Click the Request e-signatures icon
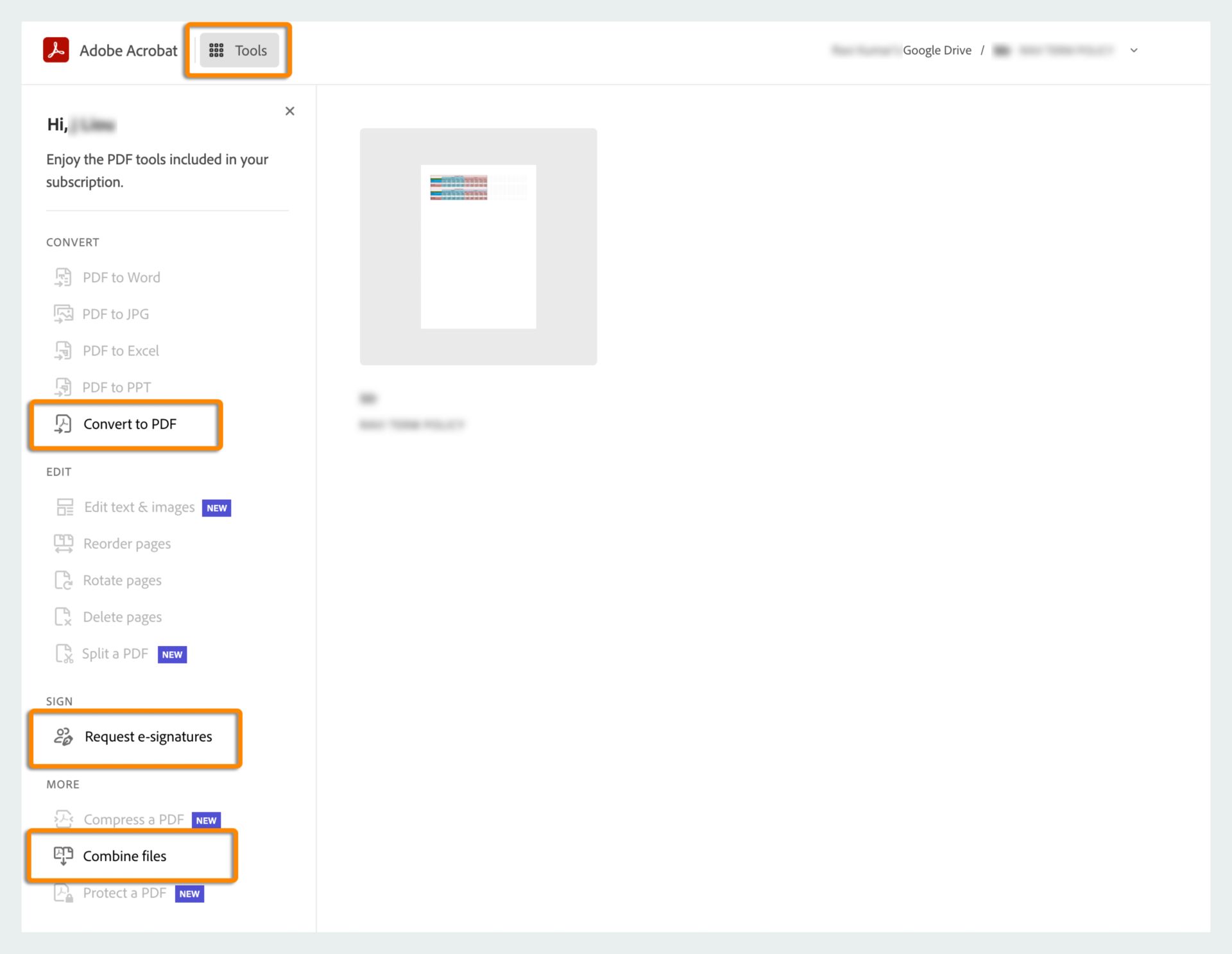1232x954 pixels. (62, 736)
